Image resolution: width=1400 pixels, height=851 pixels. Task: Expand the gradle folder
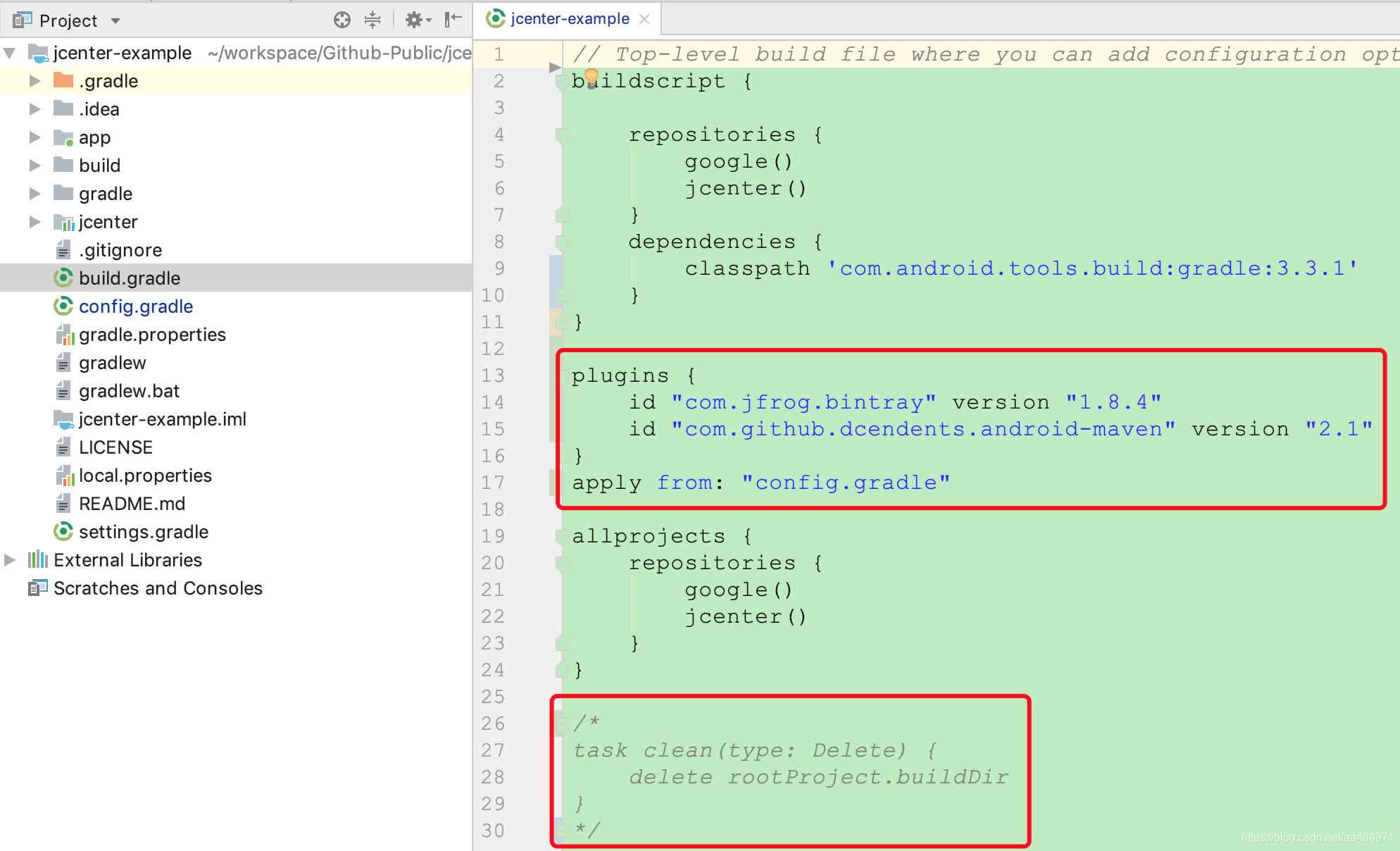click(35, 194)
